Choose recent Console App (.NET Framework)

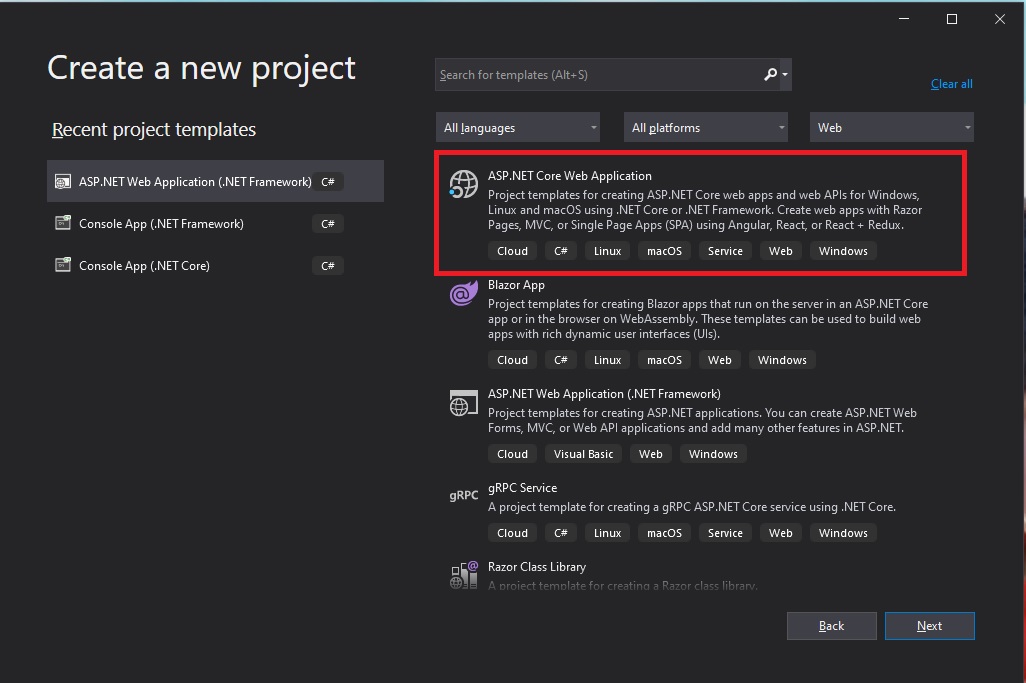(x=215, y=223)
